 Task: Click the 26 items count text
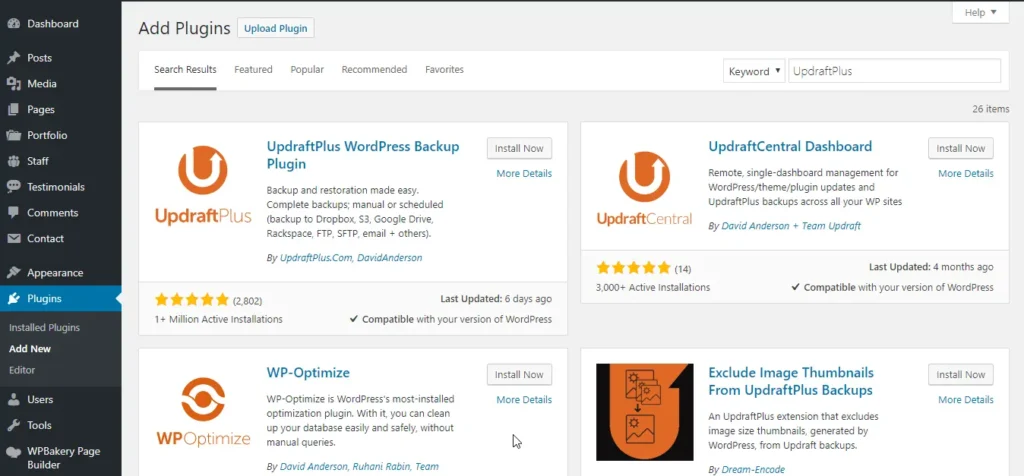[990, 109]
